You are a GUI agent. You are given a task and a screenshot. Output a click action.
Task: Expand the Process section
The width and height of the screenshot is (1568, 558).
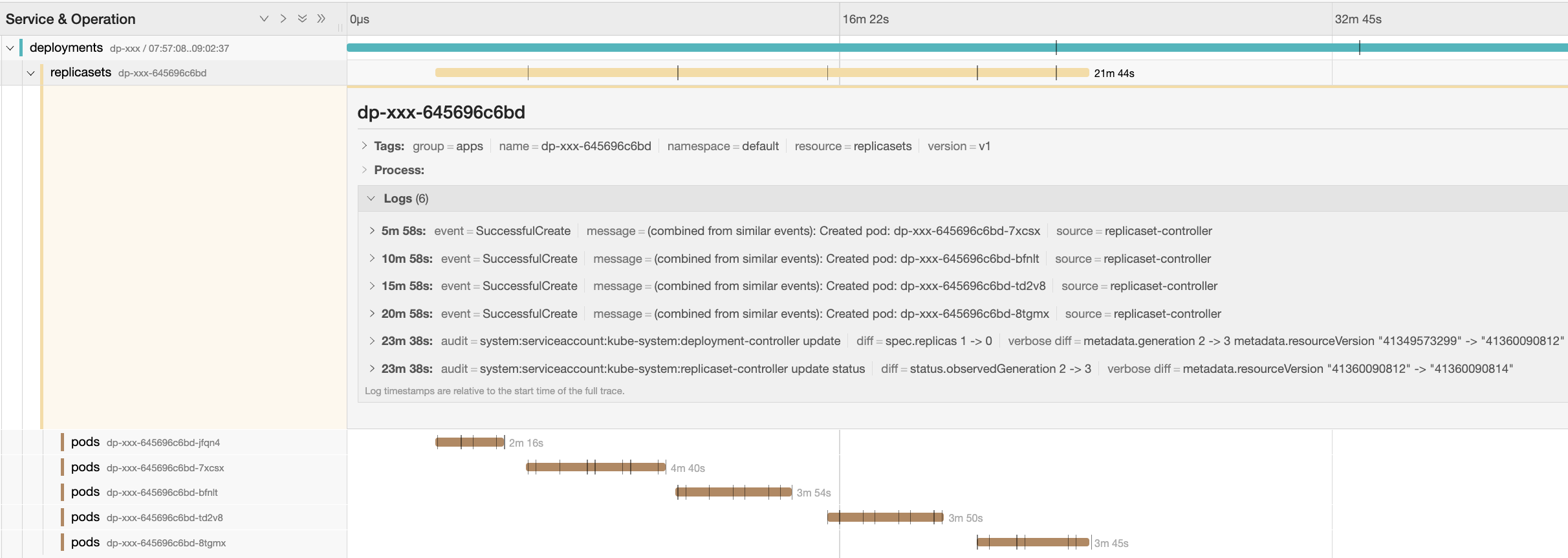click(364, 170)
